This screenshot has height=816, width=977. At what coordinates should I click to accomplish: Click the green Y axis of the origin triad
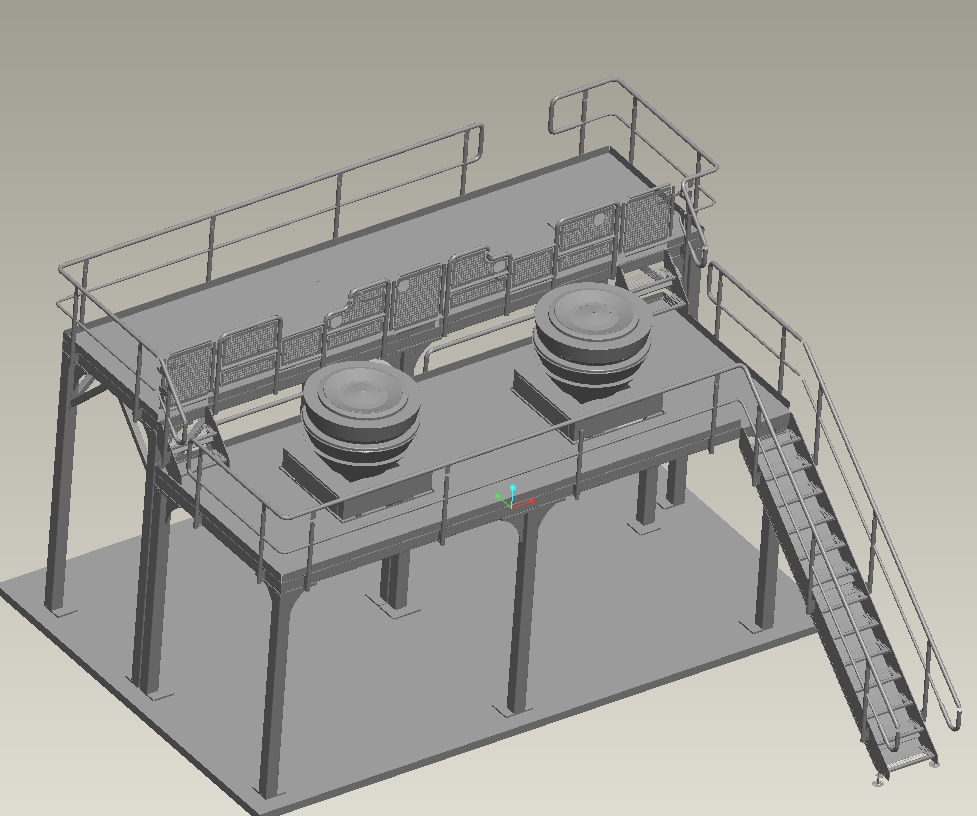click(x=499, y=496)
